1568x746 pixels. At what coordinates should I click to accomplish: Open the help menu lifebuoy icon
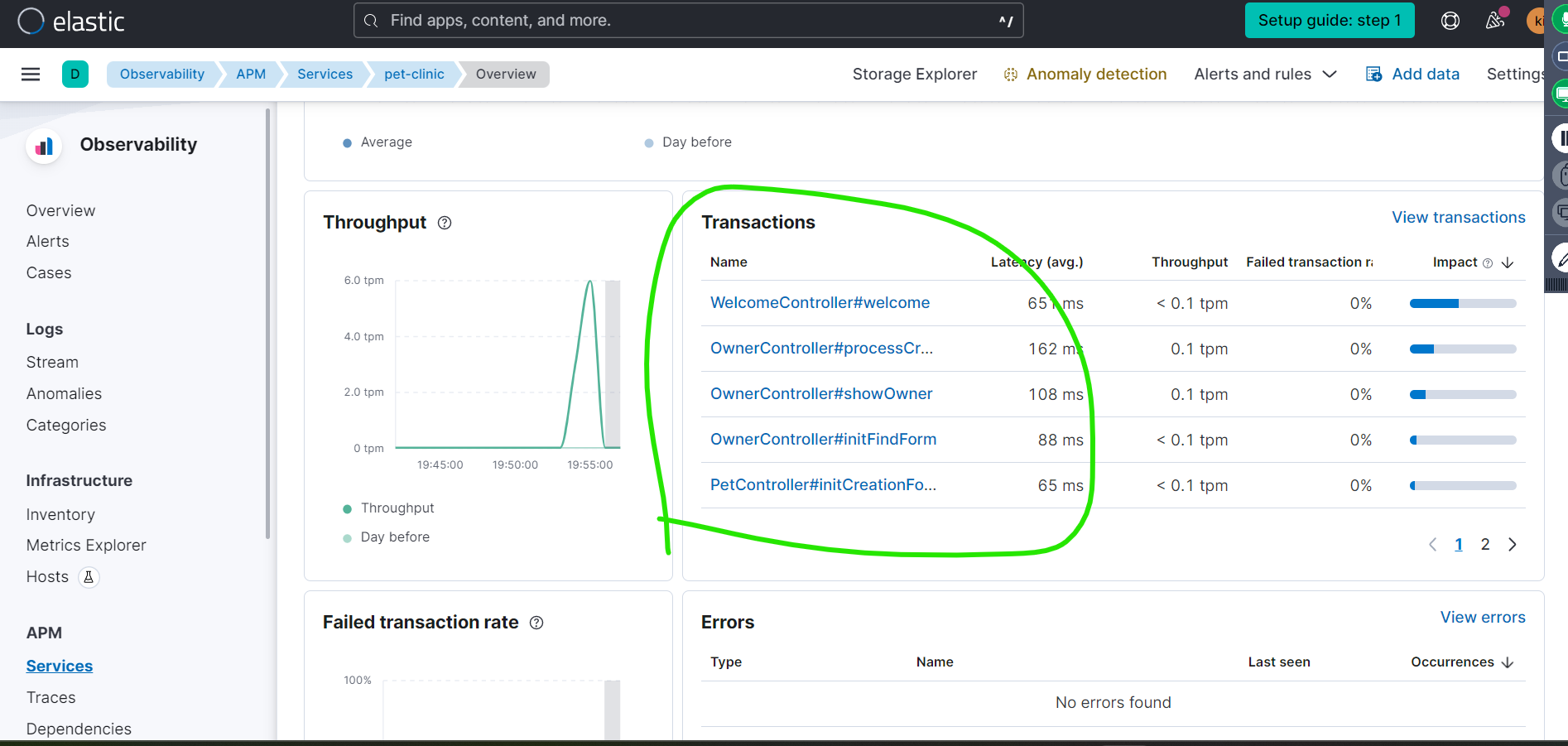1450,21
